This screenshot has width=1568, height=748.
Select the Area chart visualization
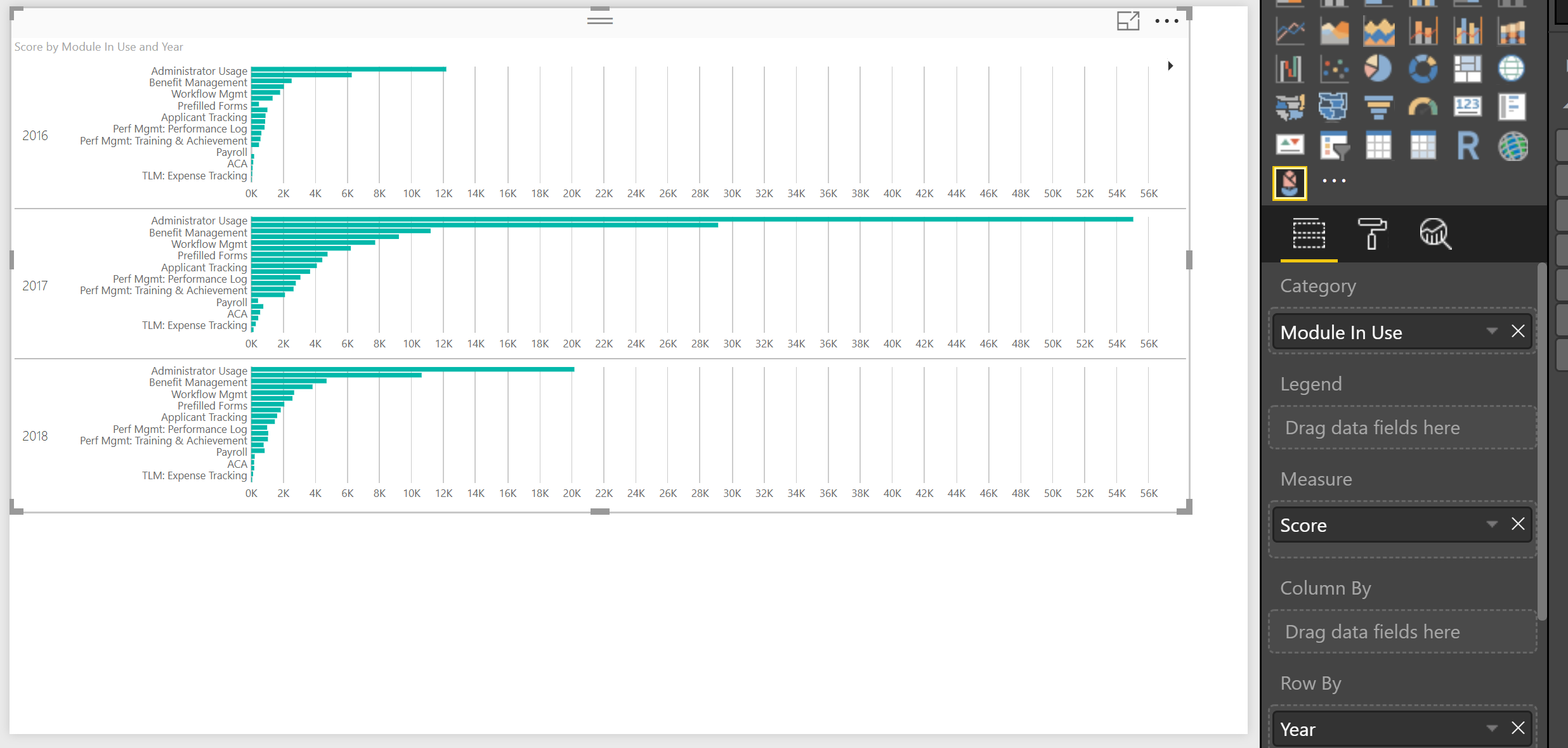1334,32
